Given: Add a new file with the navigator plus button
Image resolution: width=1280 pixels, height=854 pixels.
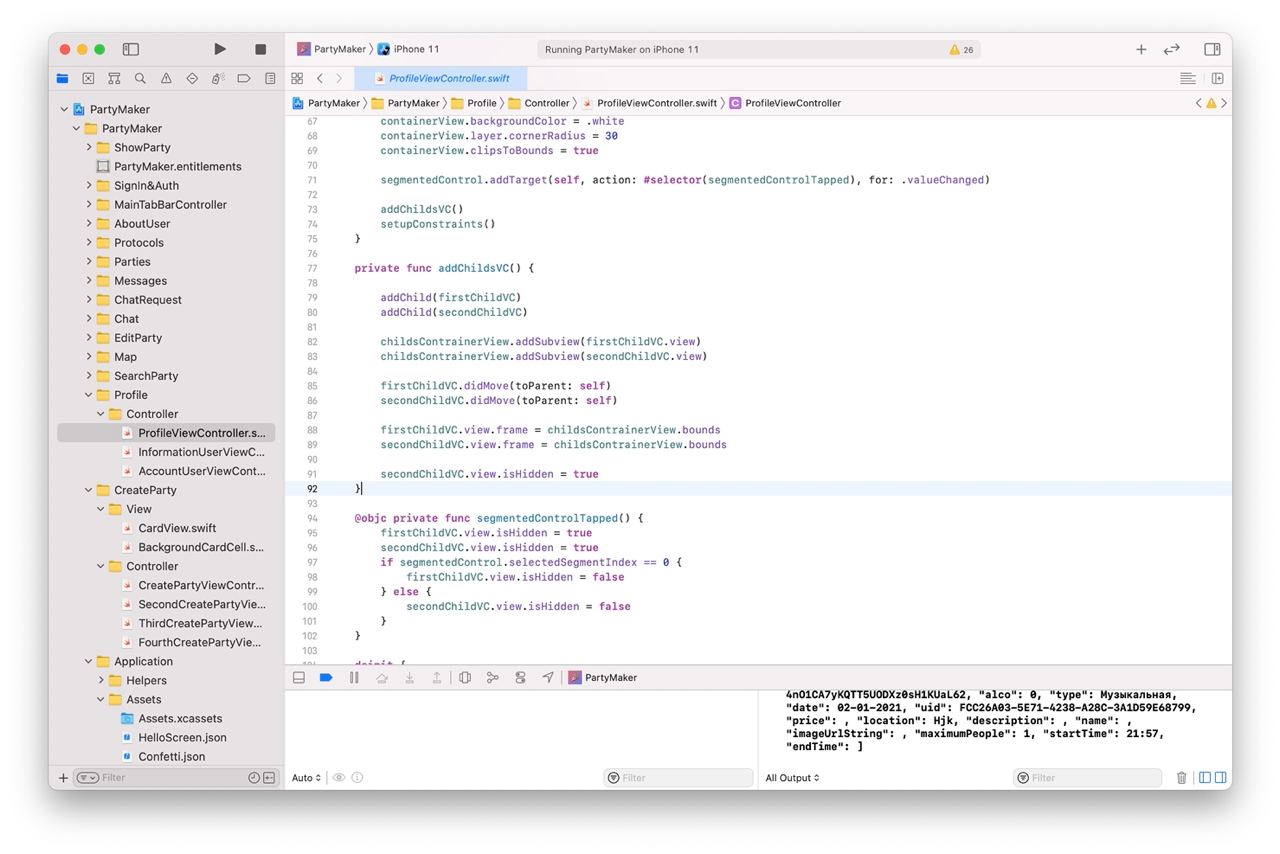Looking at the screenshot, I should tap(63, 777).
